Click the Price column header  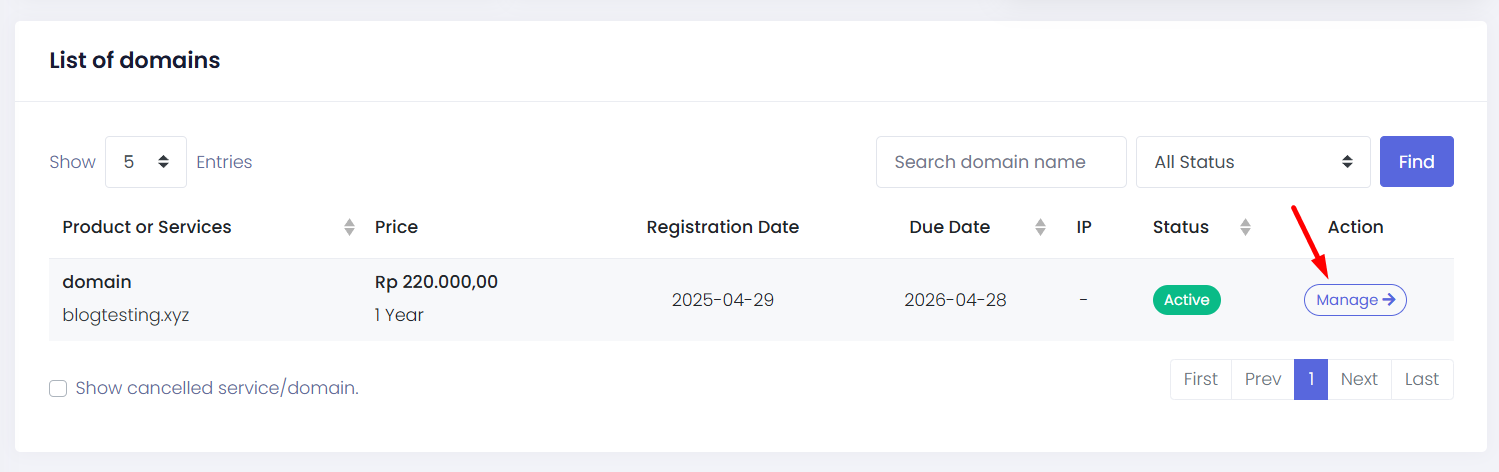click(x=396, y=227)
